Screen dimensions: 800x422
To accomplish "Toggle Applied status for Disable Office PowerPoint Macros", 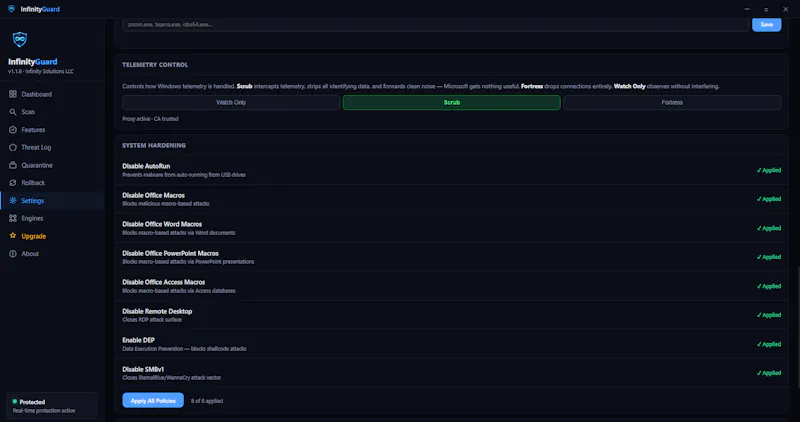I will click(769, 257).
